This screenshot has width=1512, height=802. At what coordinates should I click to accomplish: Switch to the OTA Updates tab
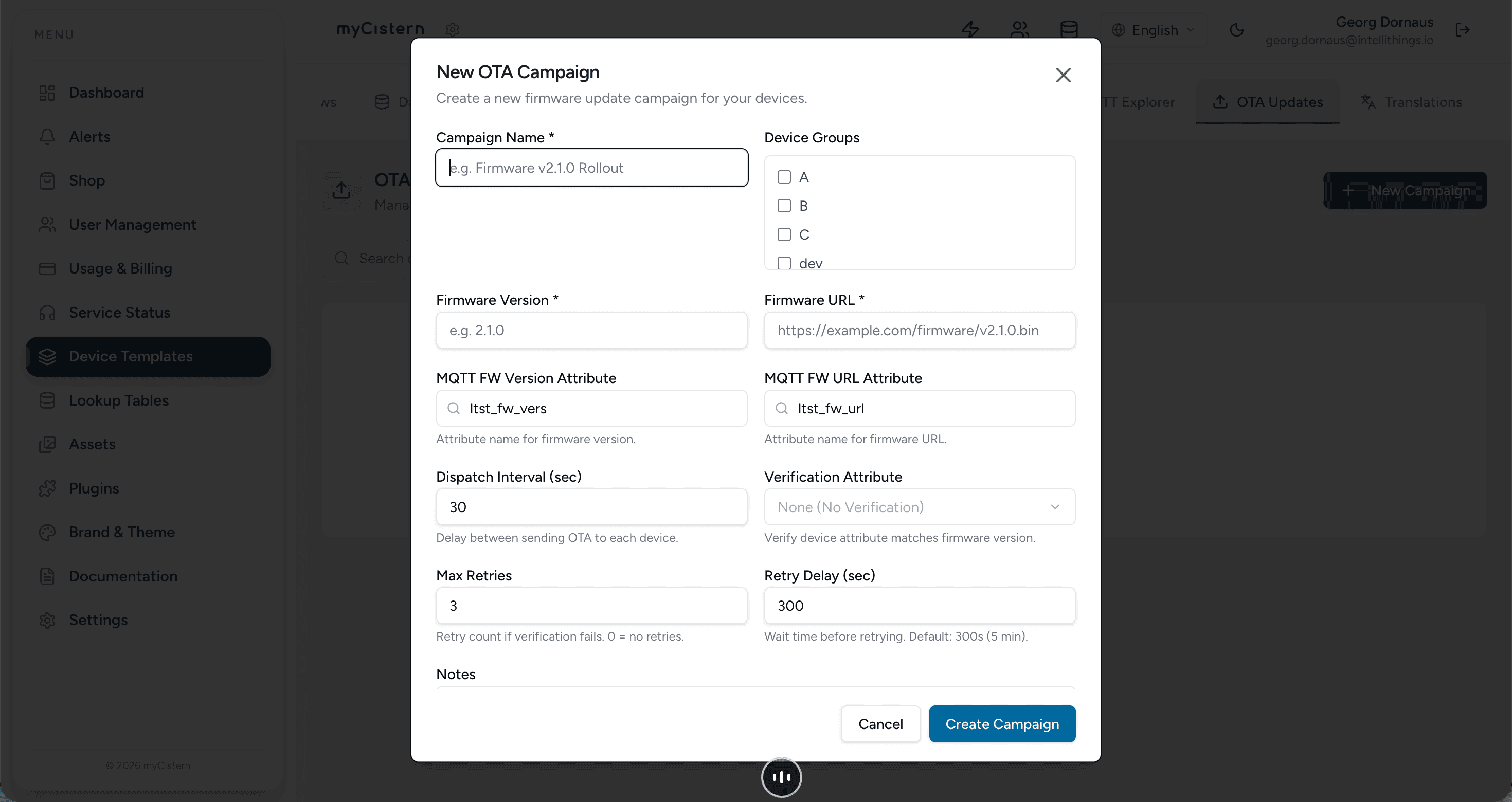[x=1267, y=102]
